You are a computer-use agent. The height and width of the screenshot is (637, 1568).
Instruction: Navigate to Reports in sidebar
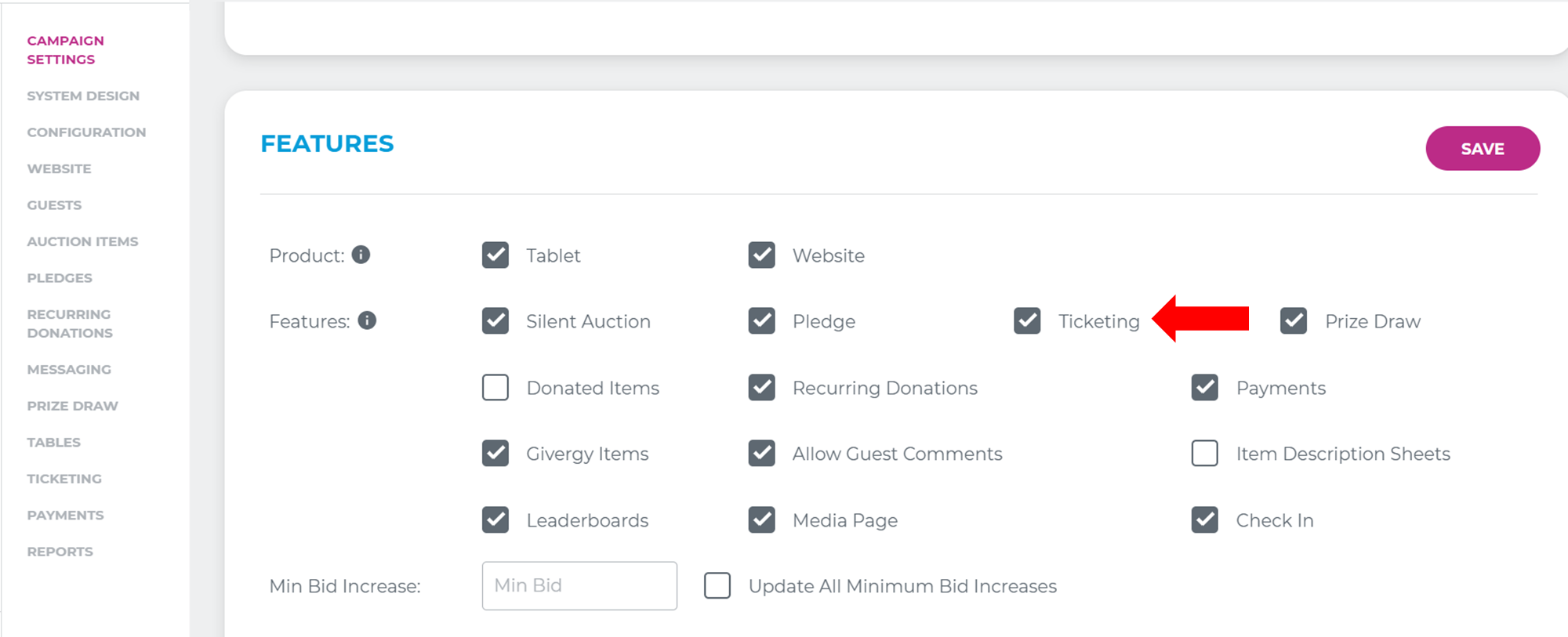pyautogui.click(x=59, y=551)
